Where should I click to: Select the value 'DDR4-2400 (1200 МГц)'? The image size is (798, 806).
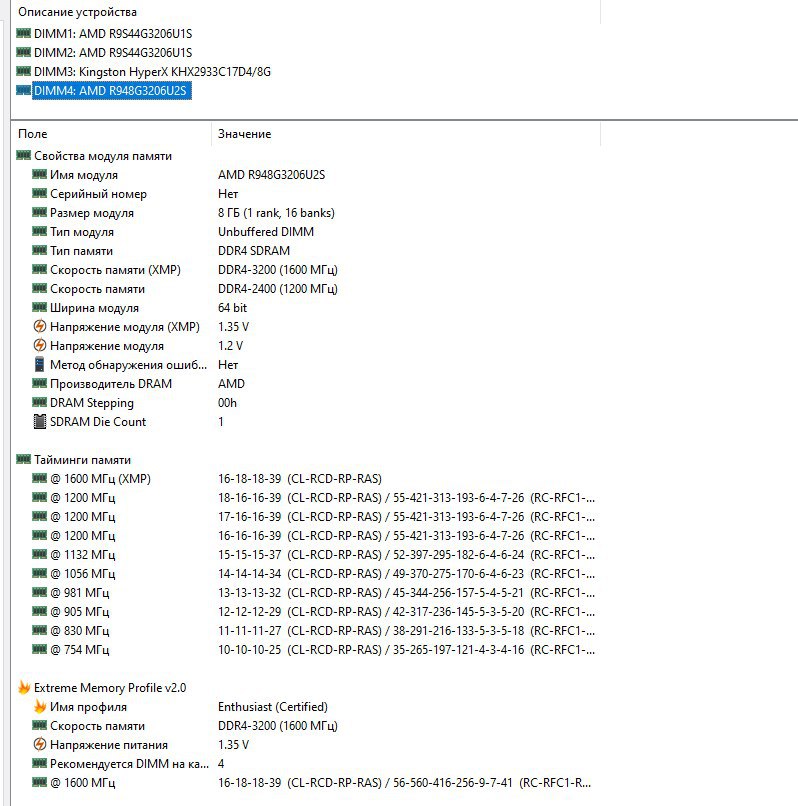pyautogui.click(x=278, y=289)
